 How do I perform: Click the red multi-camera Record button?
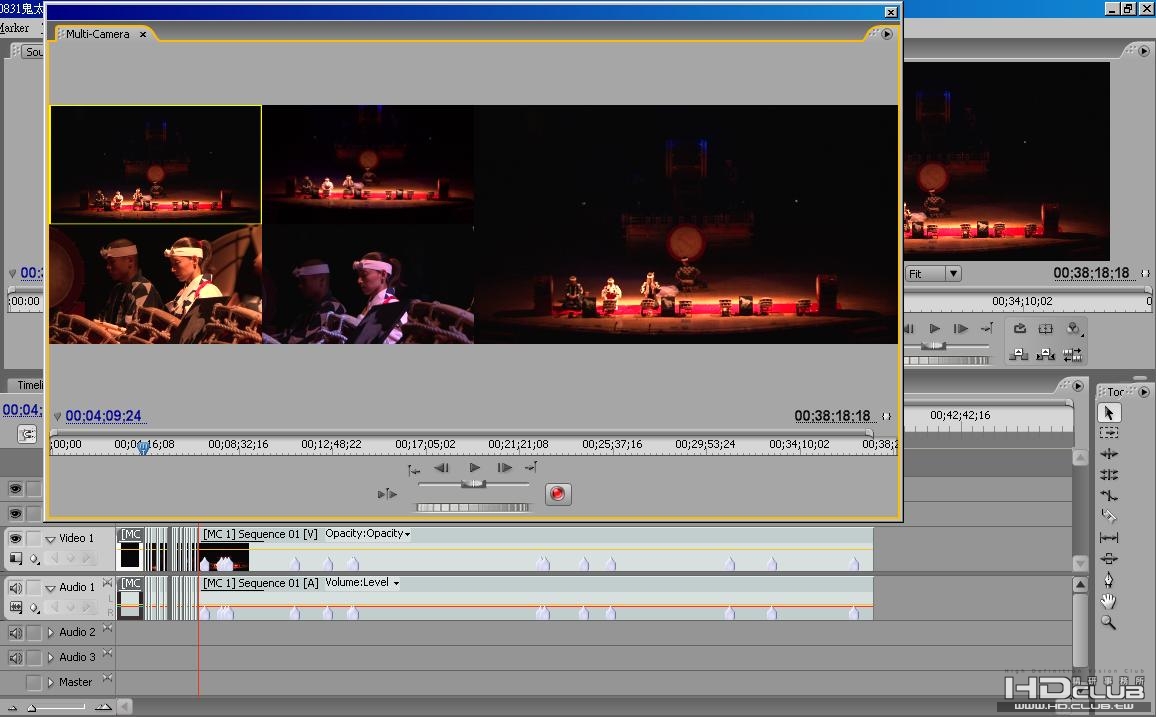558,493
